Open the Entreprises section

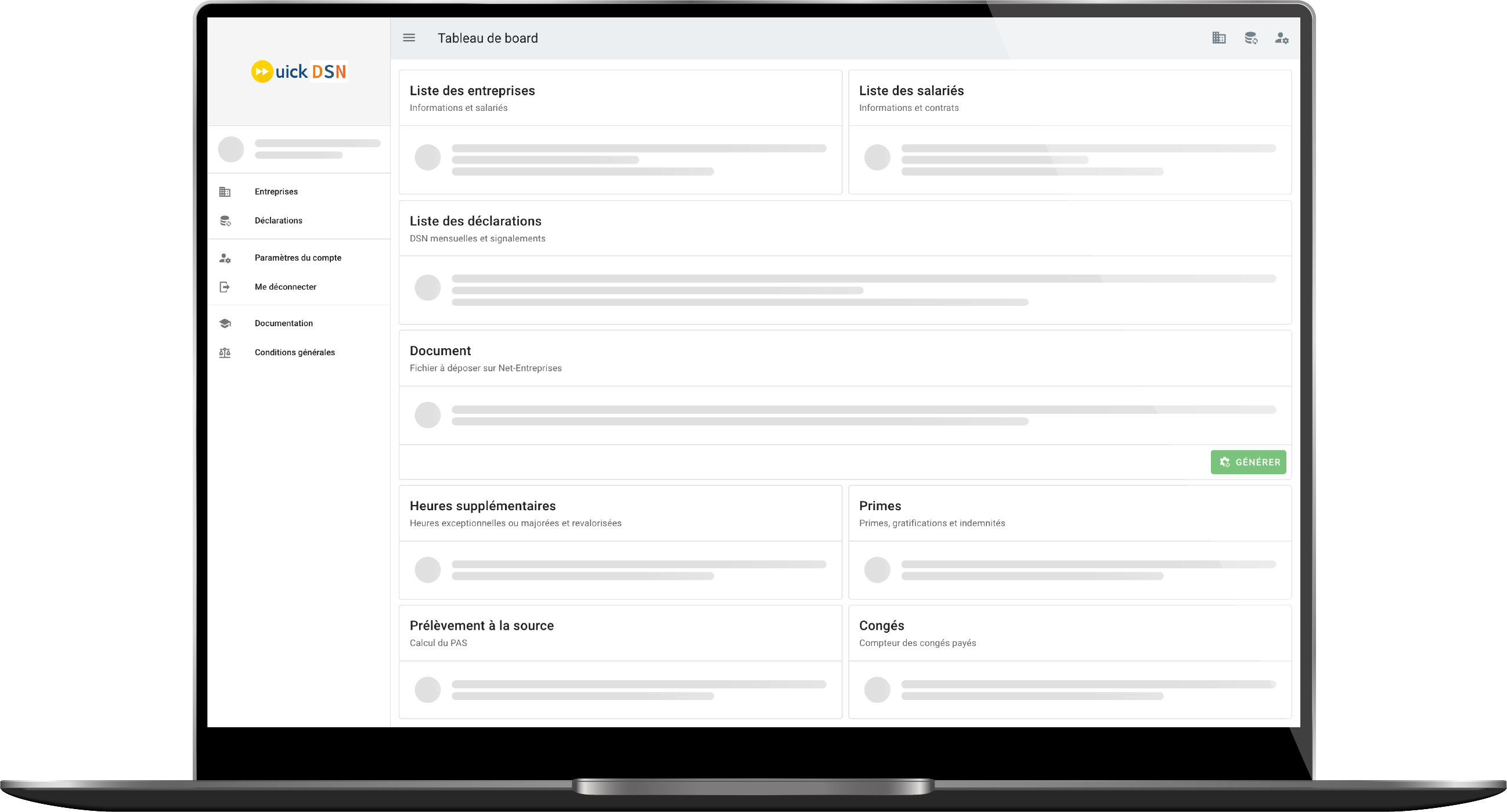(x=275, y=191)
